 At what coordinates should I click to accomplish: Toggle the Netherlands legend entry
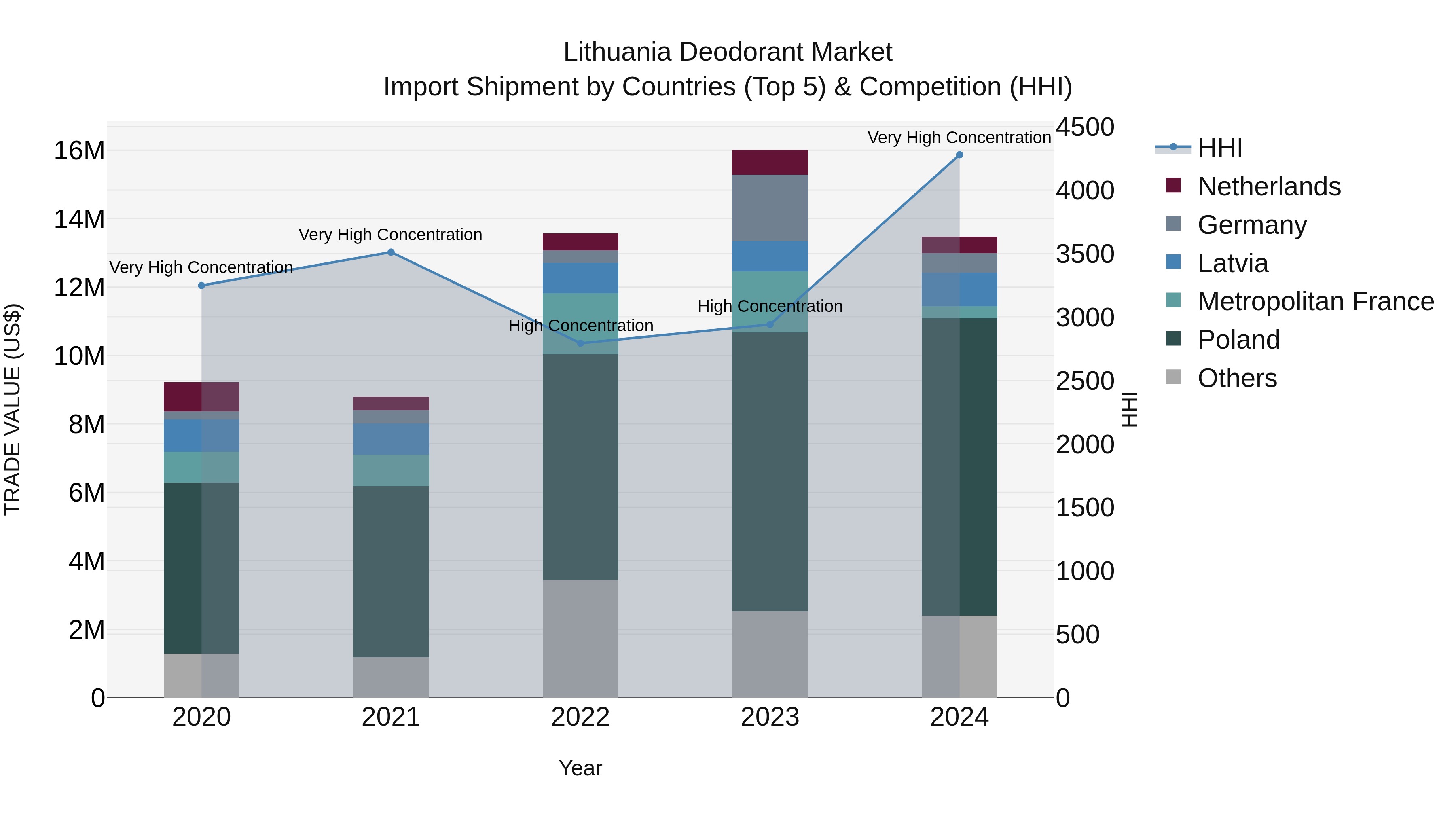1253,186
